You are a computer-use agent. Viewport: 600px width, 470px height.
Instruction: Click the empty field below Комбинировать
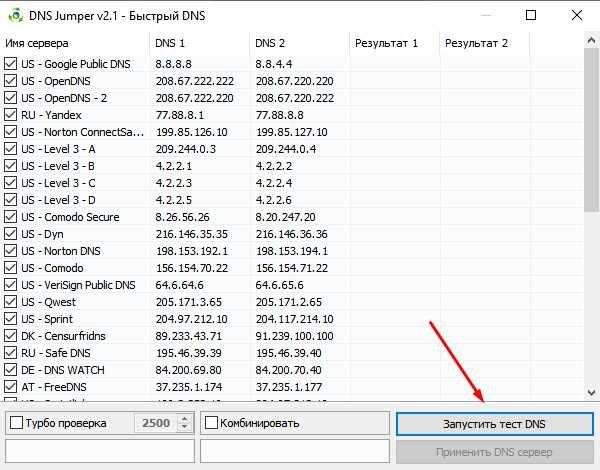(295, 451)
